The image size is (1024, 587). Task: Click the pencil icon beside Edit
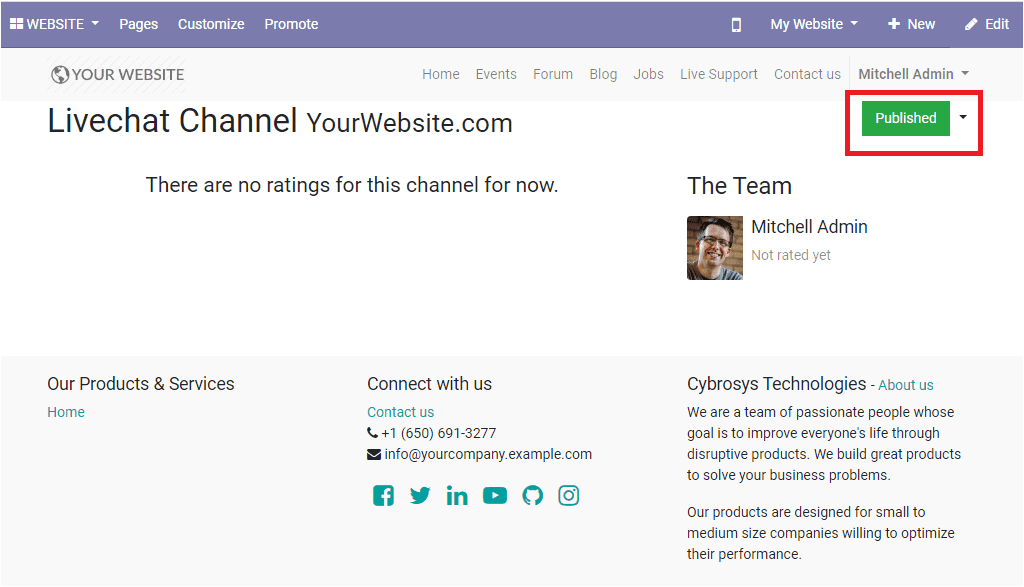[x=971, y=24]
